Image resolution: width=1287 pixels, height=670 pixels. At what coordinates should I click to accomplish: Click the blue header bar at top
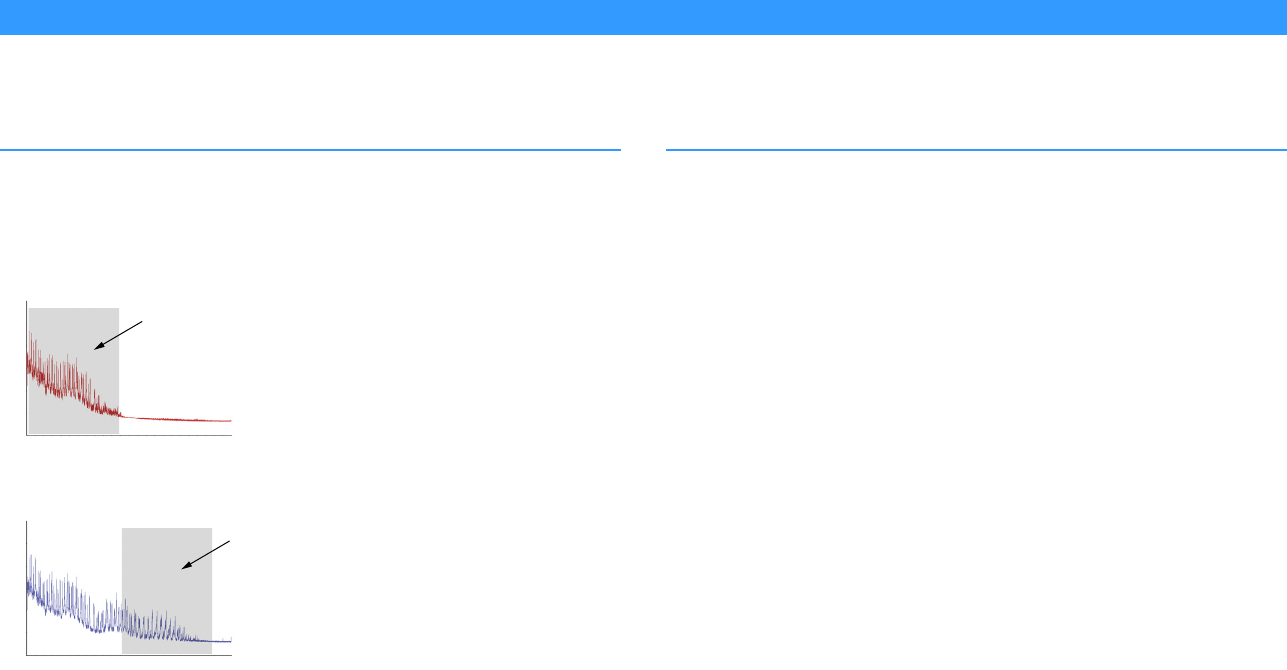tap(643, 17)
